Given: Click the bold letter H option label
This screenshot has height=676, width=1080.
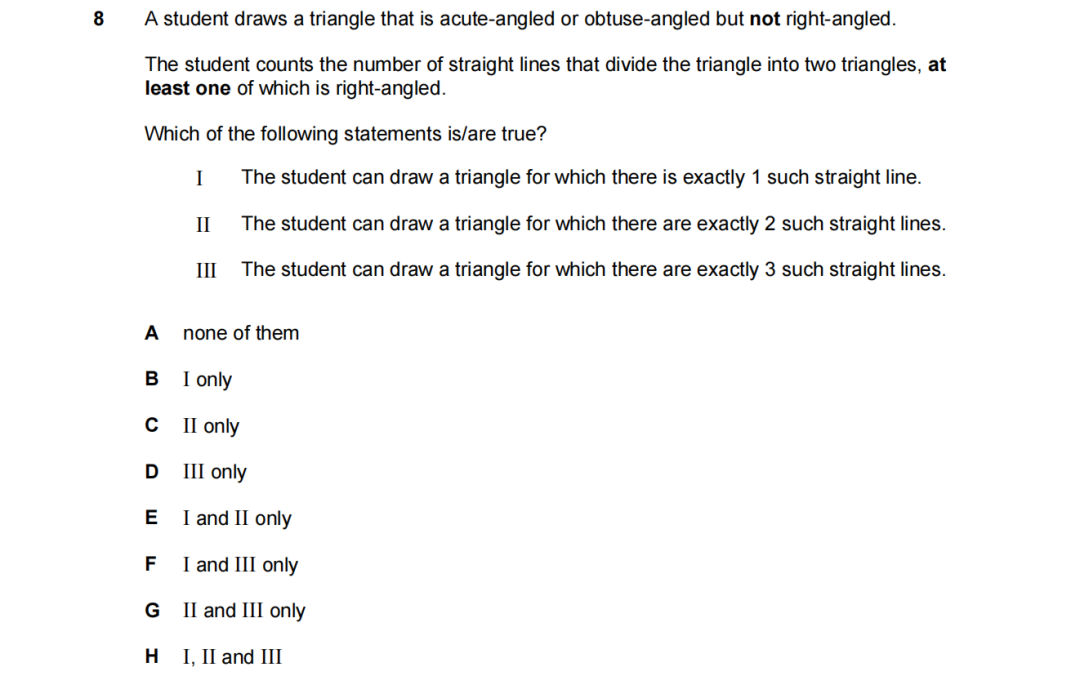Looking at the screenshot, I should pyautogui.click(x=152, y=657).
